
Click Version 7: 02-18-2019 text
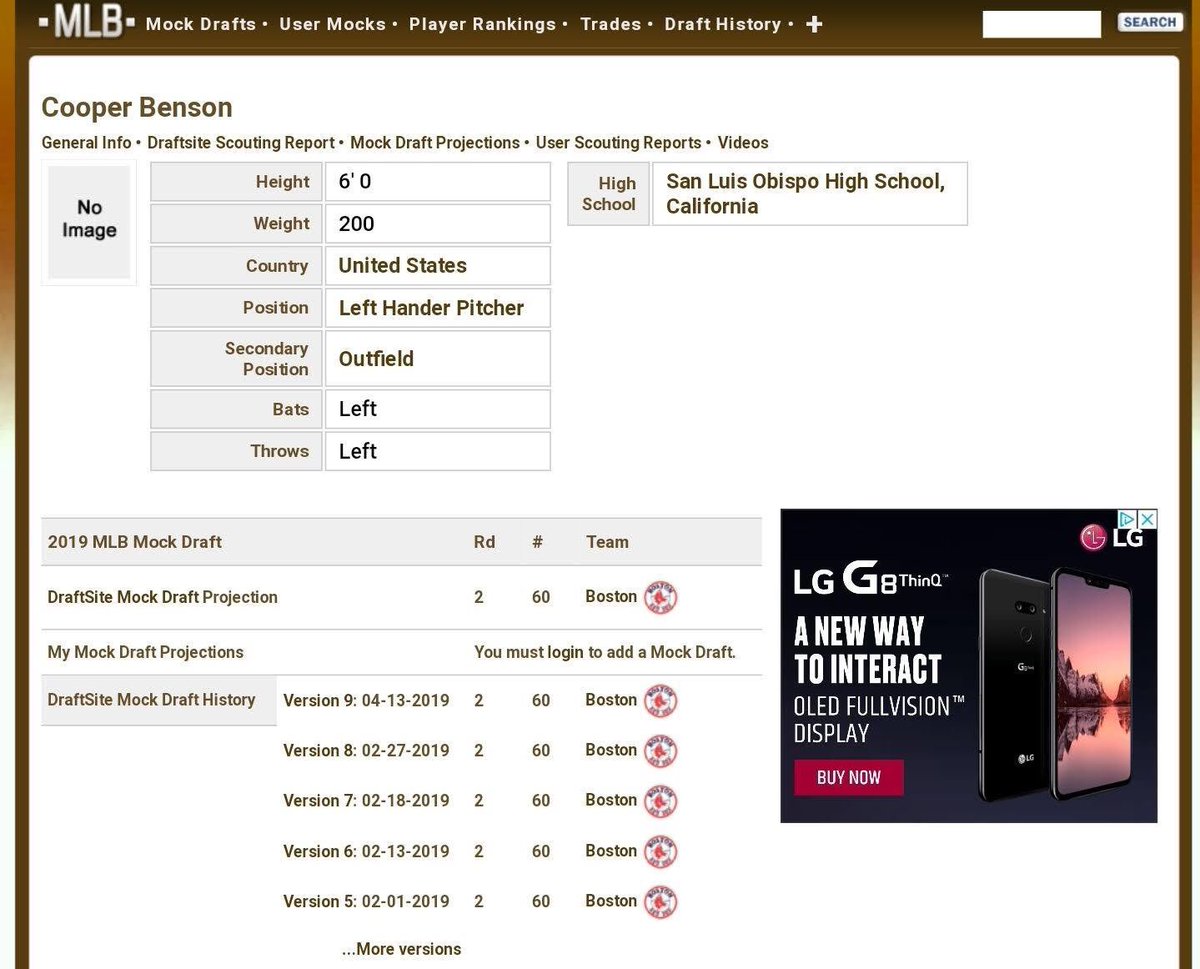pos(366,801)
